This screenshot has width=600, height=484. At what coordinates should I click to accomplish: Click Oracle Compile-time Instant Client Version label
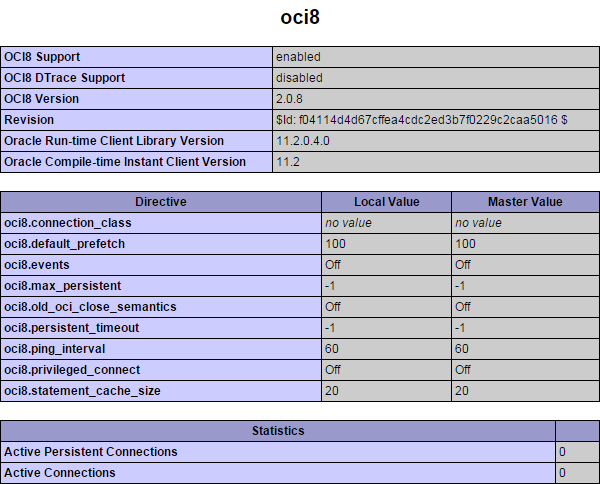(125, 162)
